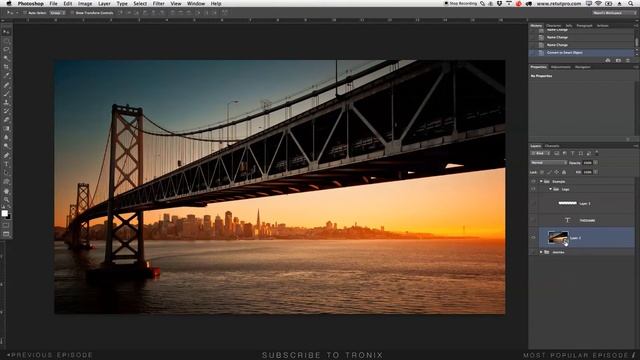Toggle visibility of the selected image layer
This screenshot has width=640, height=360.
click(533, 238)
